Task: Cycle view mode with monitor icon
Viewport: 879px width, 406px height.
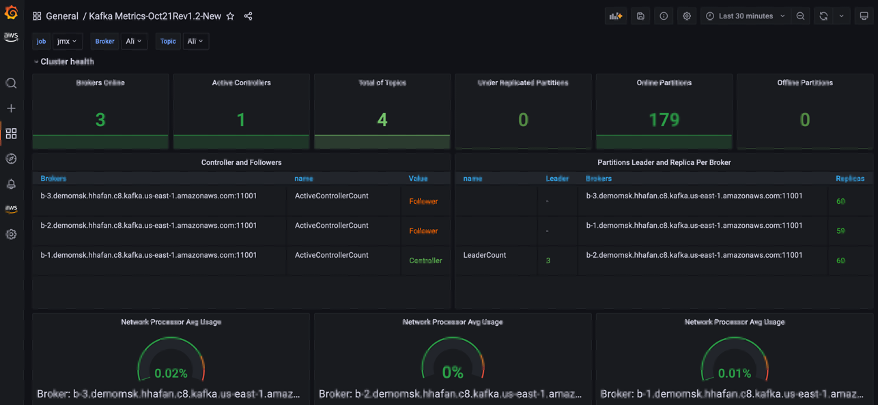Action: click(864, 16)
